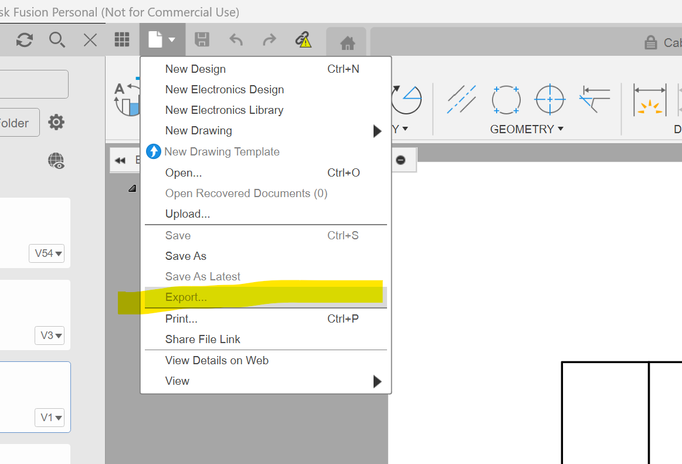This screenshot has width=682, height=464.
Task: Choose Open... from the menu
Action: (x=266, y=173)
